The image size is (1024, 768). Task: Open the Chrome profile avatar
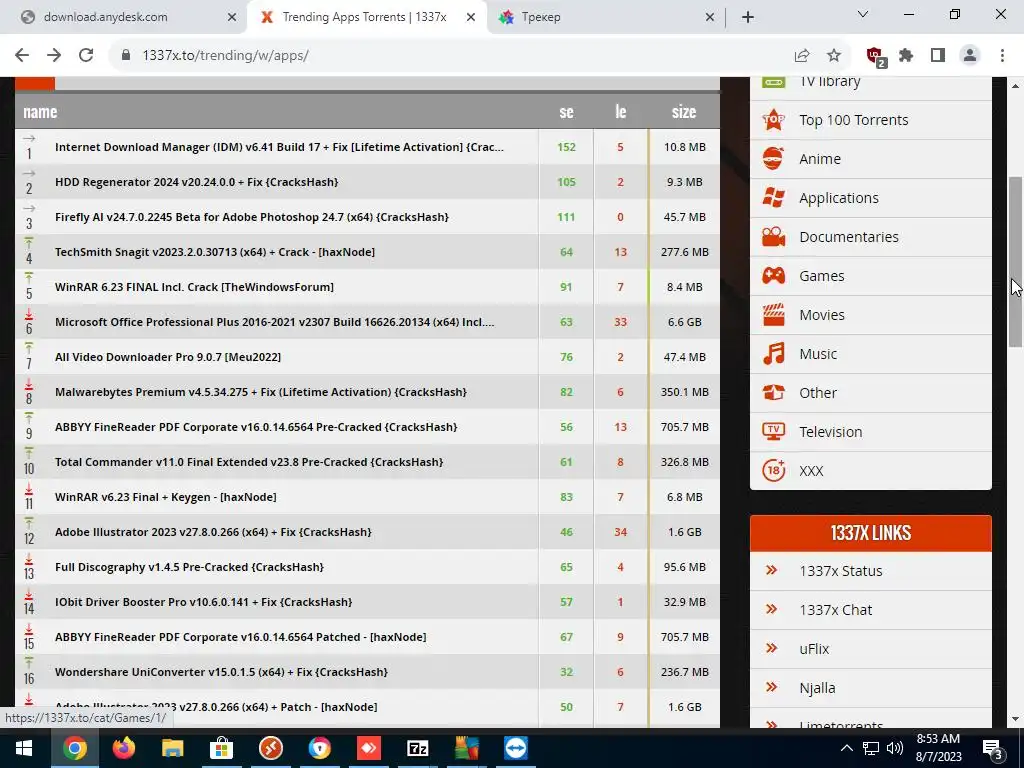tap(970, 55)
